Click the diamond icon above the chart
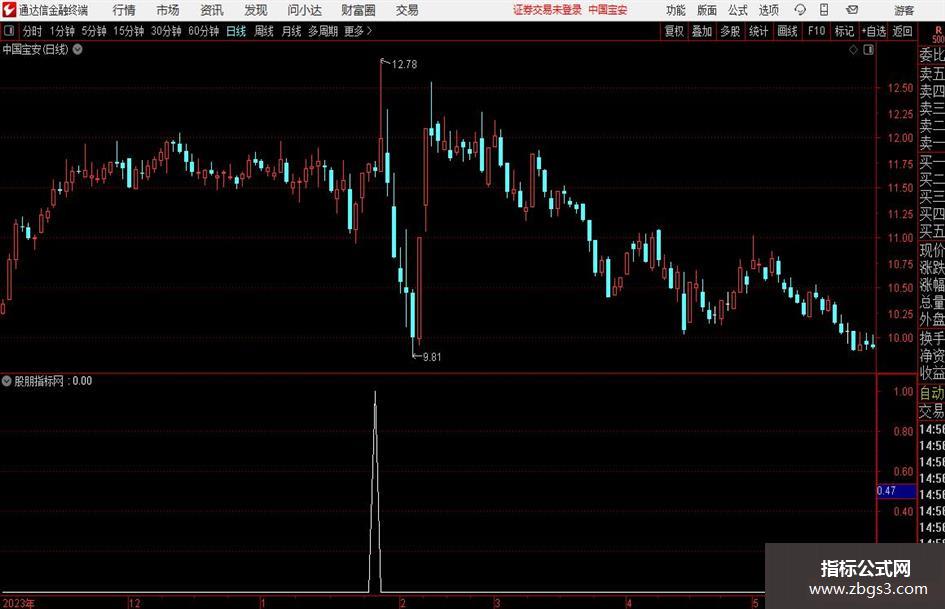This screenshot has width=945, height=609. 853,50
